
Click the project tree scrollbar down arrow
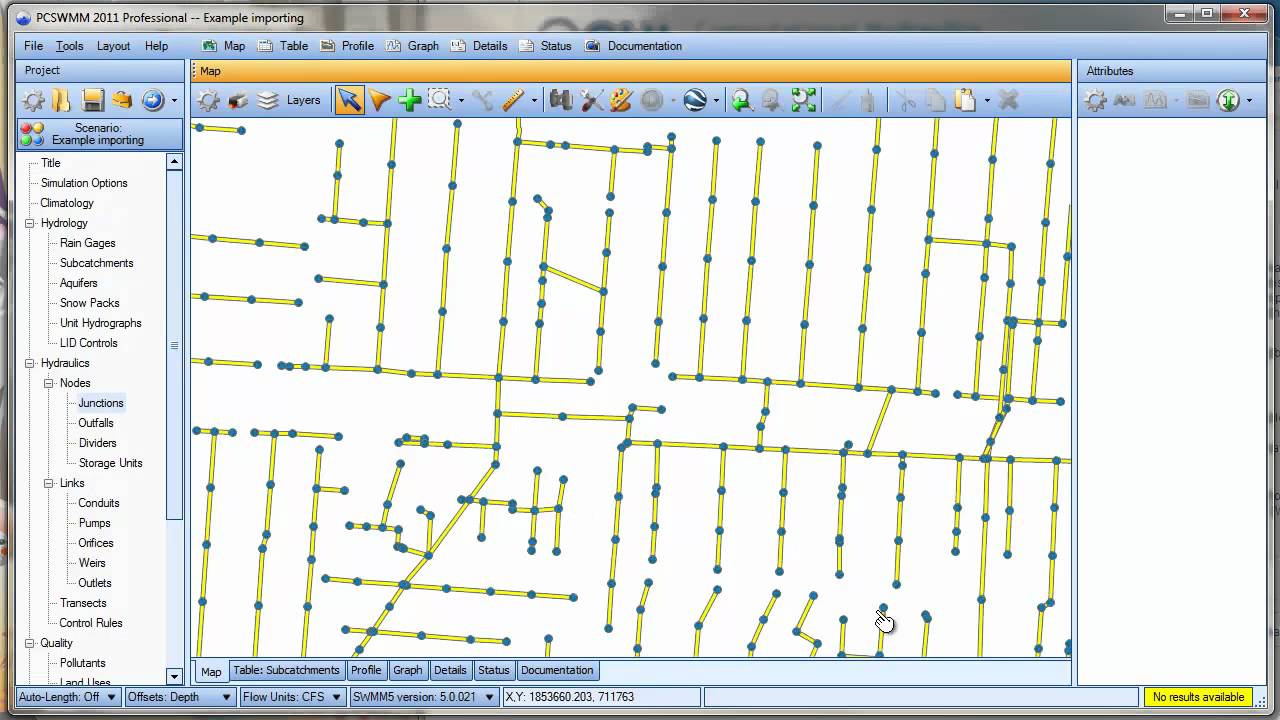pos(174,676)
